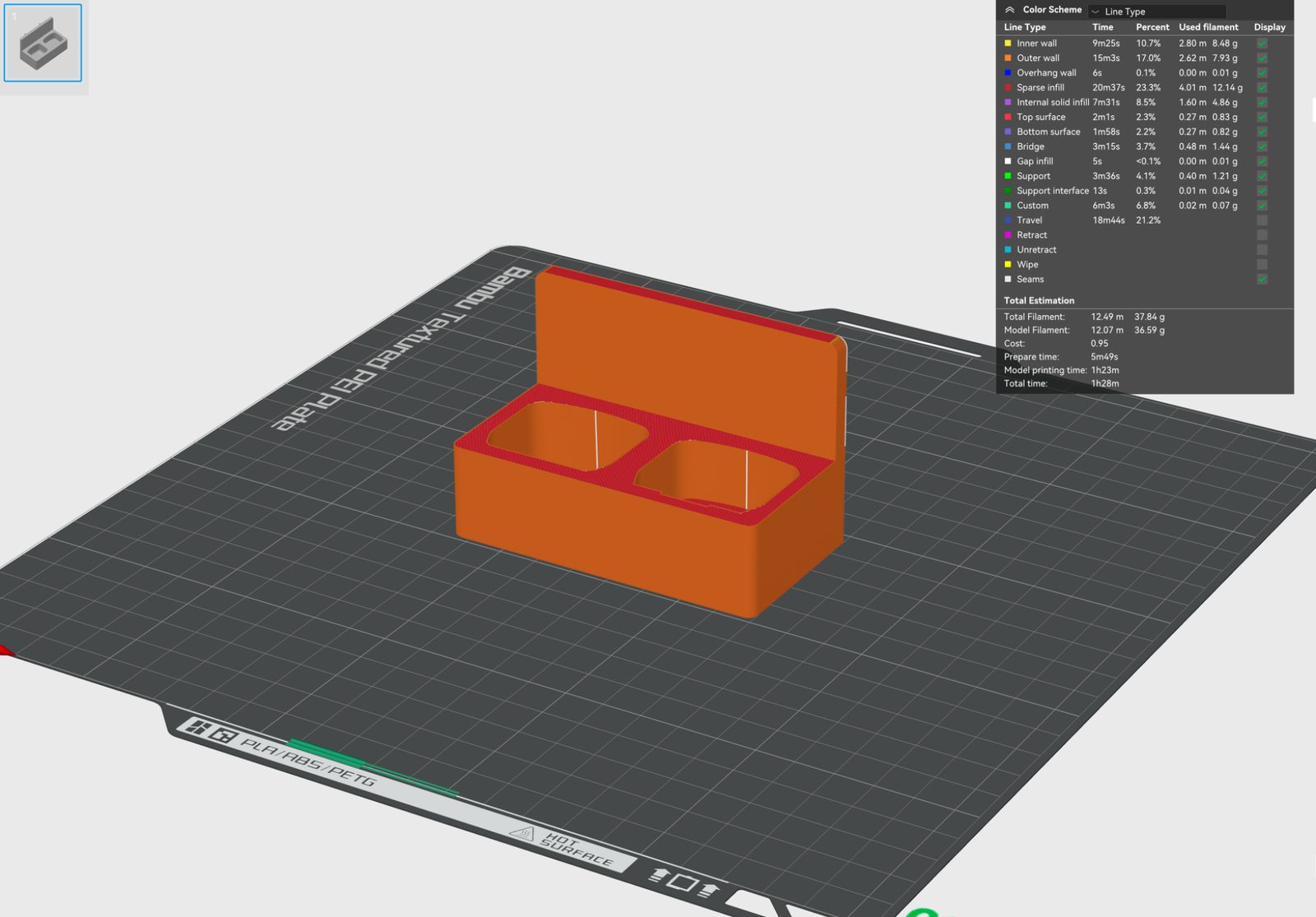1316x917 pixels.
Task: Click the "Percent" column header
Action: click(x=1152, y=27)
